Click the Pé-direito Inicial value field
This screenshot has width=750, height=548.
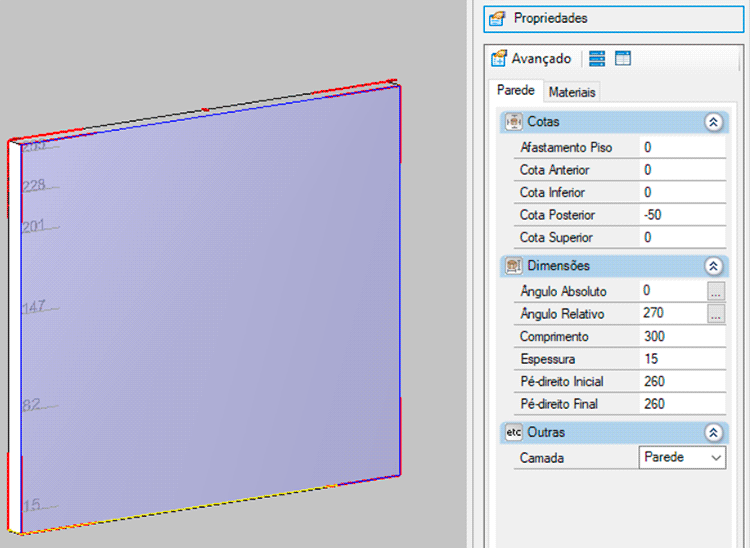680,382
